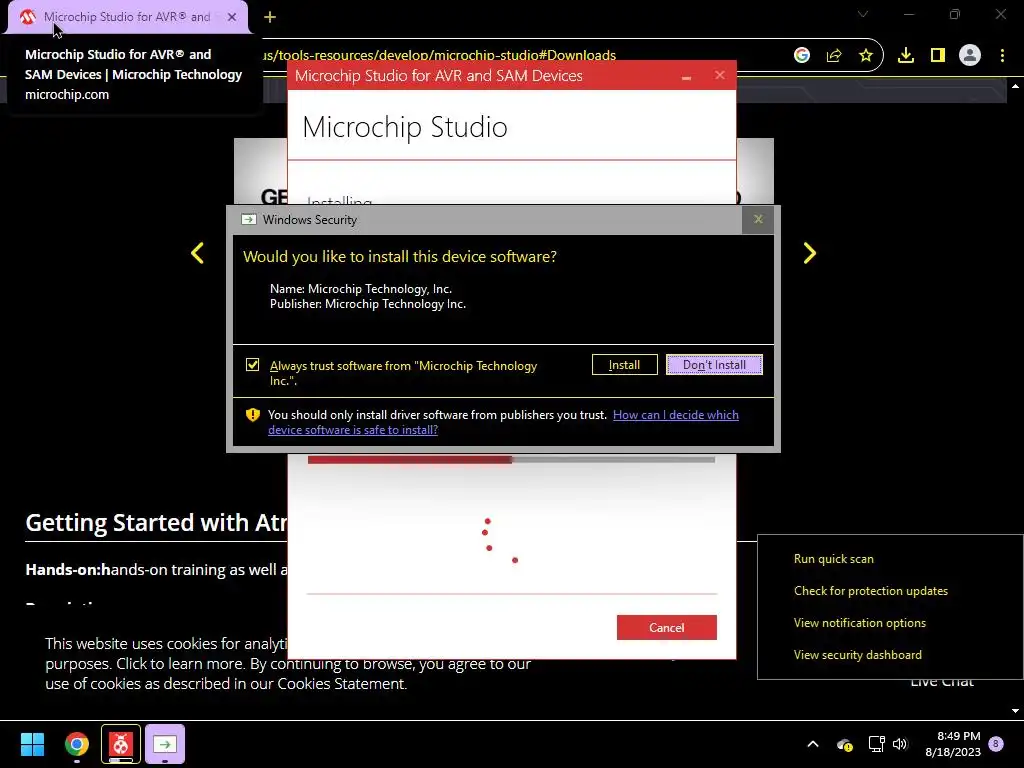Open the notification count badge

(995, 743)
